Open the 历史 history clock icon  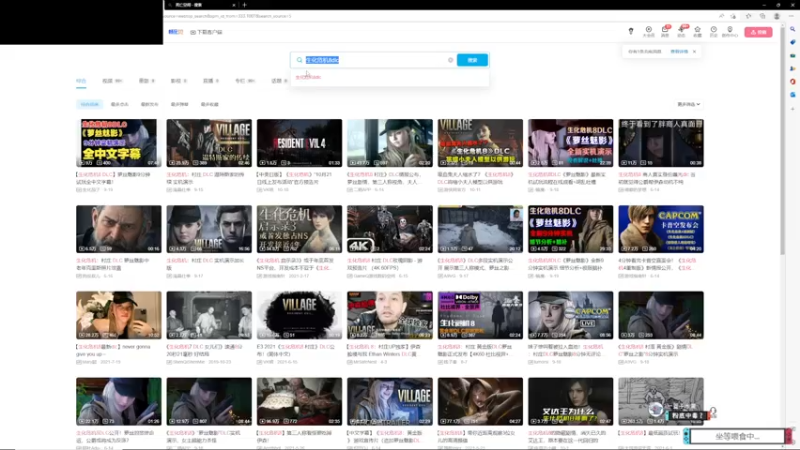pos(714,31)
